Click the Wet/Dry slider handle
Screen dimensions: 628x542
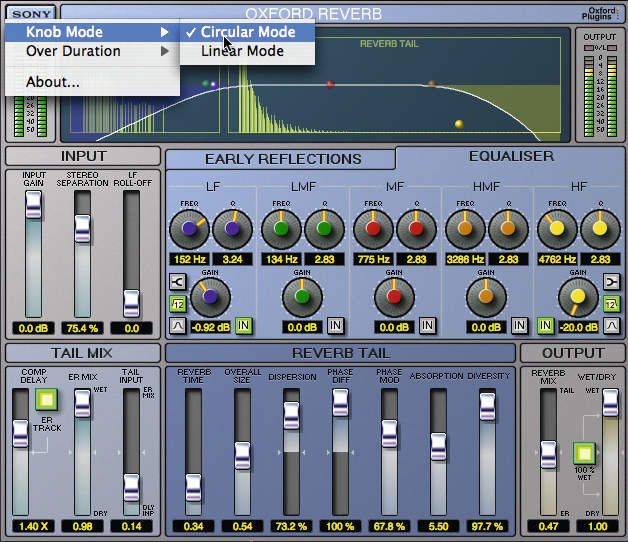[x=610, y=403]
